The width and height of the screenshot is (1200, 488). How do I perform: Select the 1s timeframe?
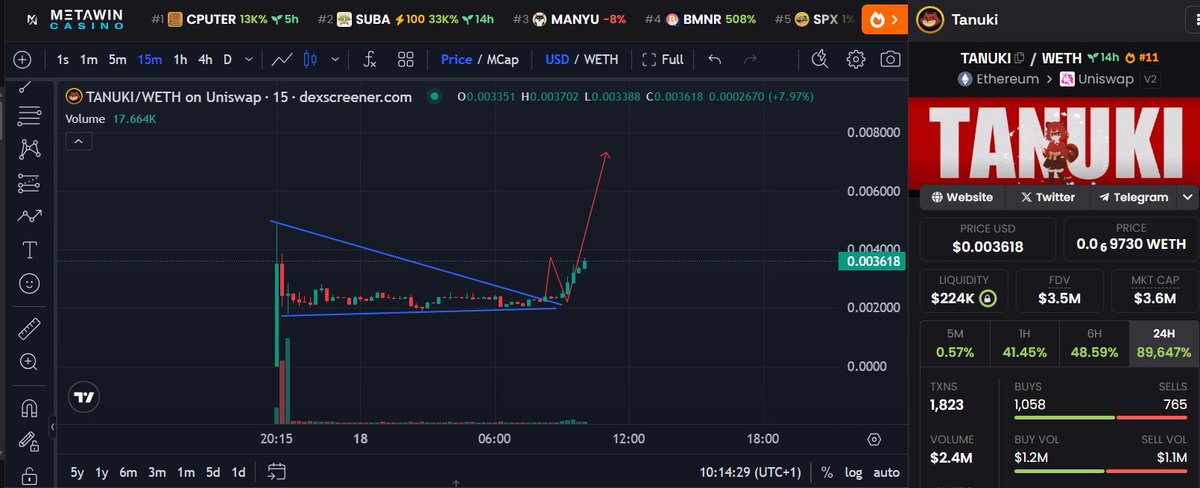click(63, 59)
